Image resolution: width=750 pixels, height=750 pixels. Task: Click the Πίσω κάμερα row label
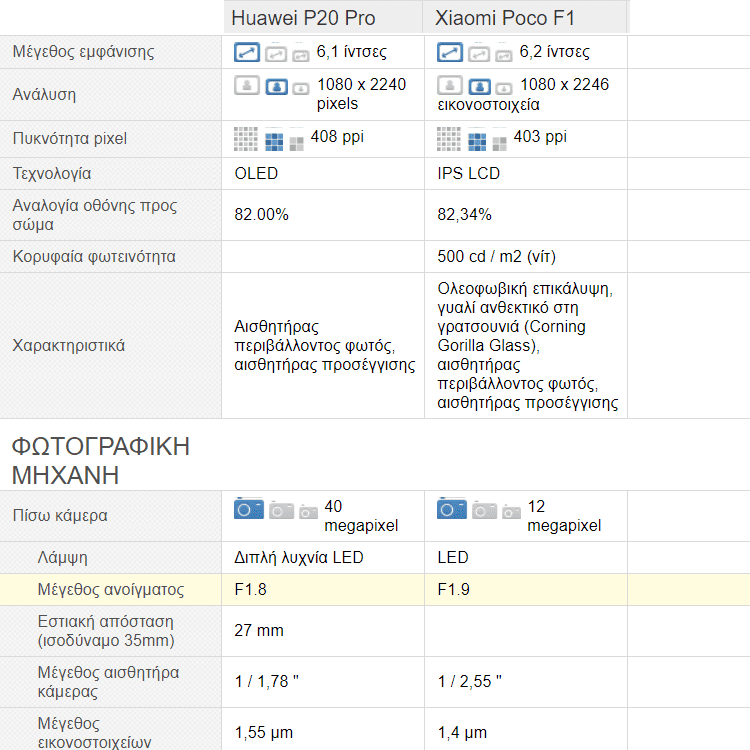(60, 516)
